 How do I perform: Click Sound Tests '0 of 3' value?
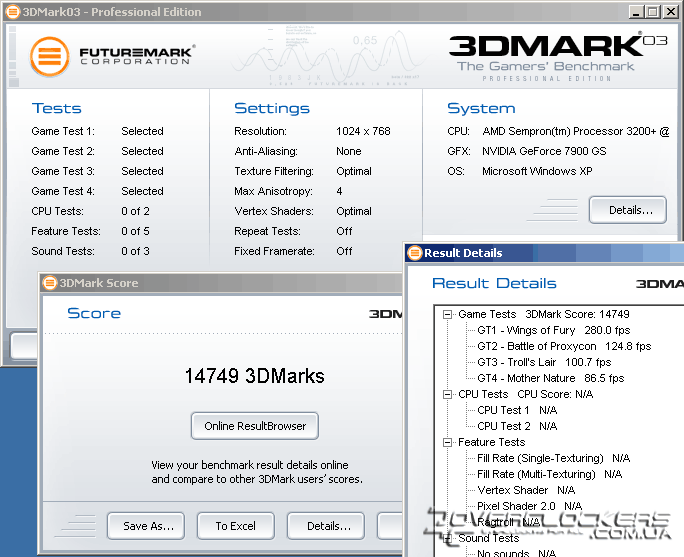(135, 251)
